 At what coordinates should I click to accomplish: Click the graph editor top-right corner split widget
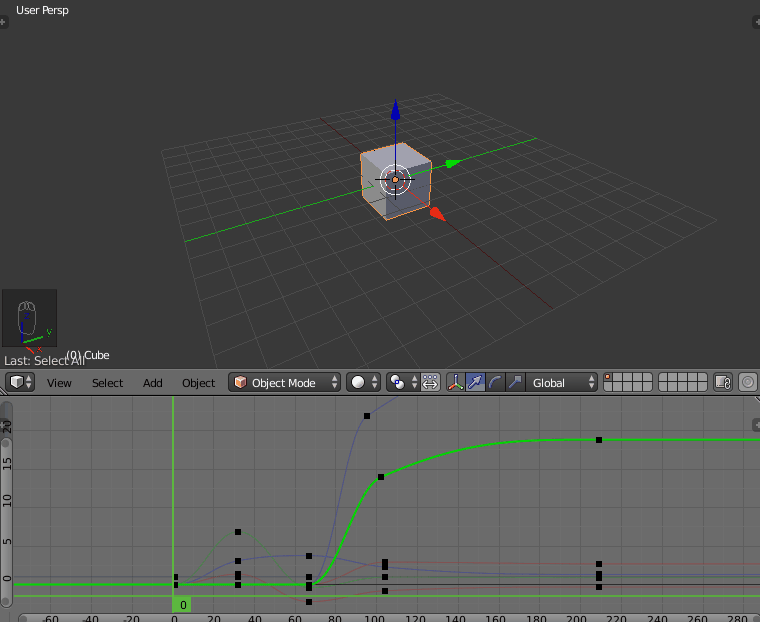tap(757, 400)
